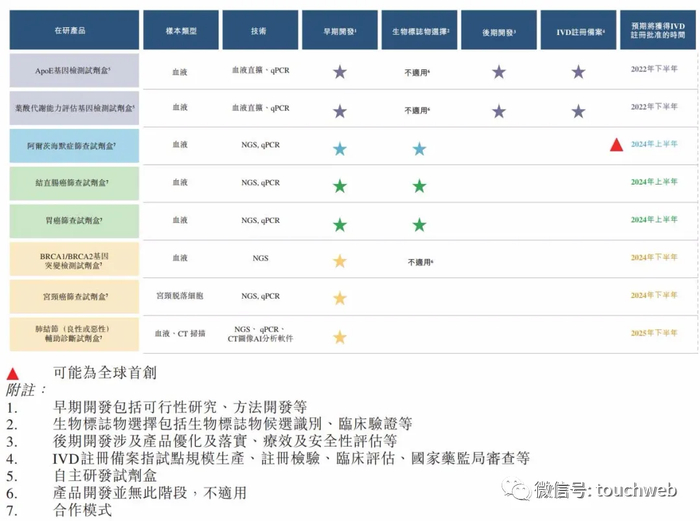Select green 早期開發 star in 胃癌篩查 row
700x521 pixels.
tap(340, 225)
